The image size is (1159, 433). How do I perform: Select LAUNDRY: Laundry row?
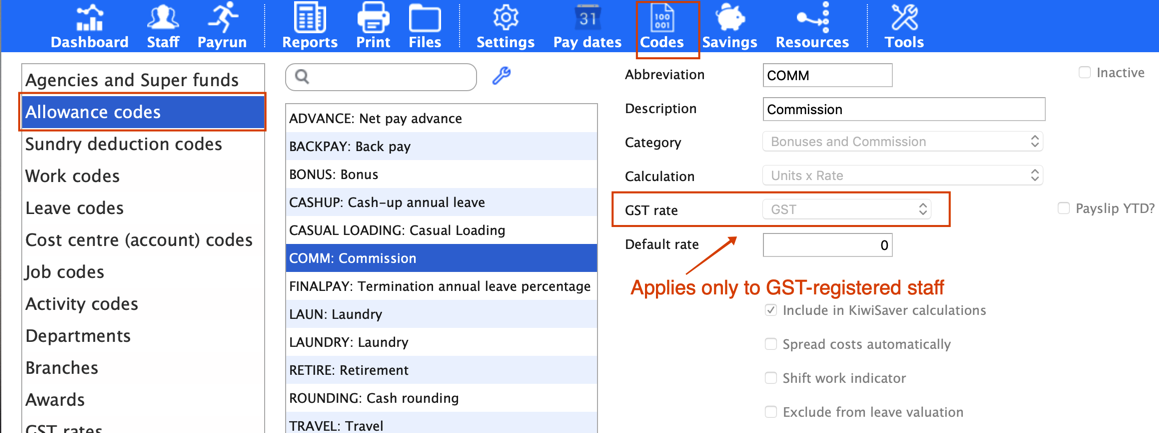(441, 343)
